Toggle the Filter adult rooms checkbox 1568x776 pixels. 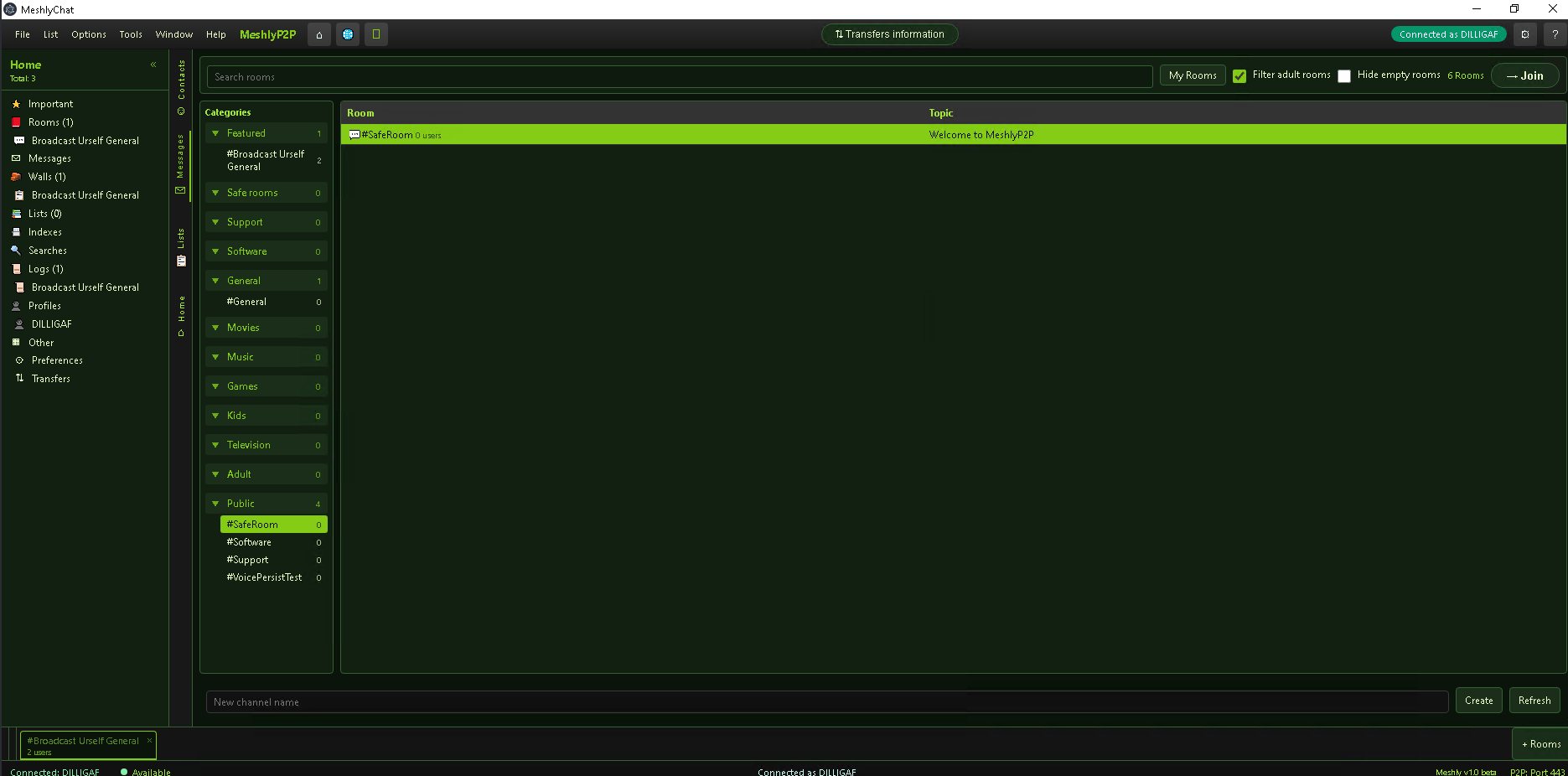1239,76
